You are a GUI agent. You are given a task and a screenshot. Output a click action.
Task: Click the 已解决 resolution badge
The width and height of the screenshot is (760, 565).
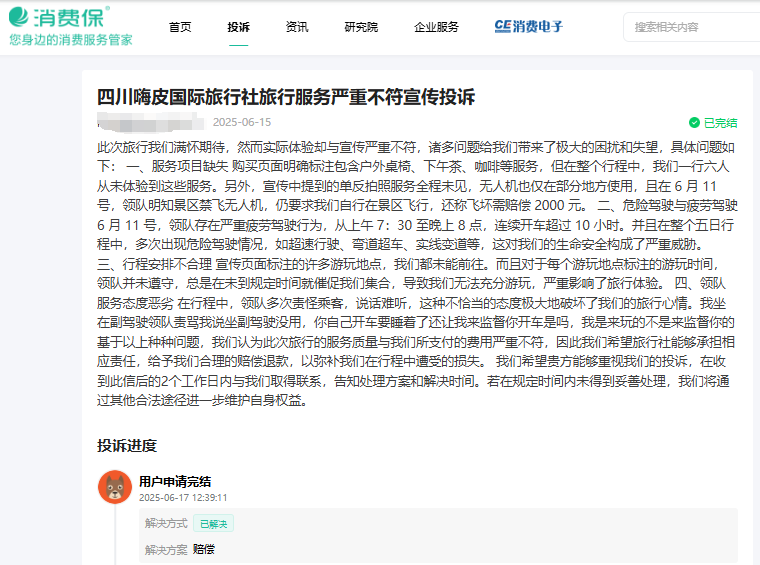click(x=213, y=524)
